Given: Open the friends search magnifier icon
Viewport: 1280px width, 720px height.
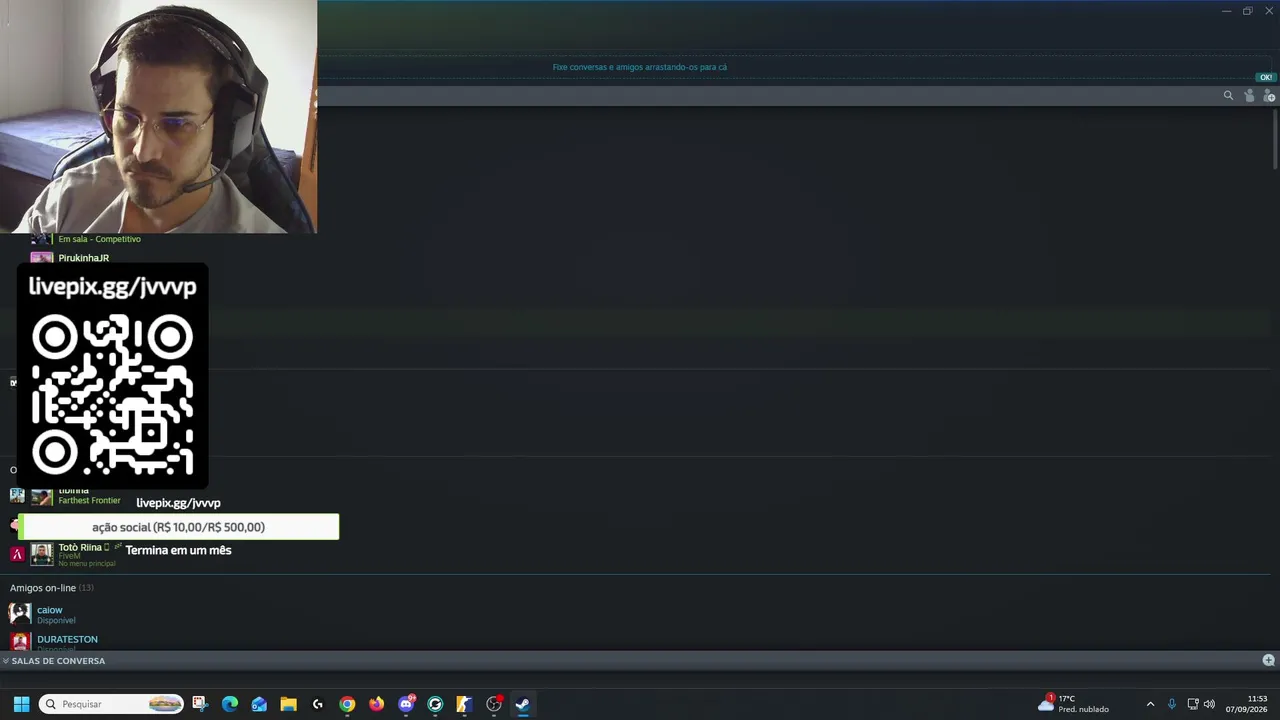Looking at the screenshot, I should [1228, 96].
